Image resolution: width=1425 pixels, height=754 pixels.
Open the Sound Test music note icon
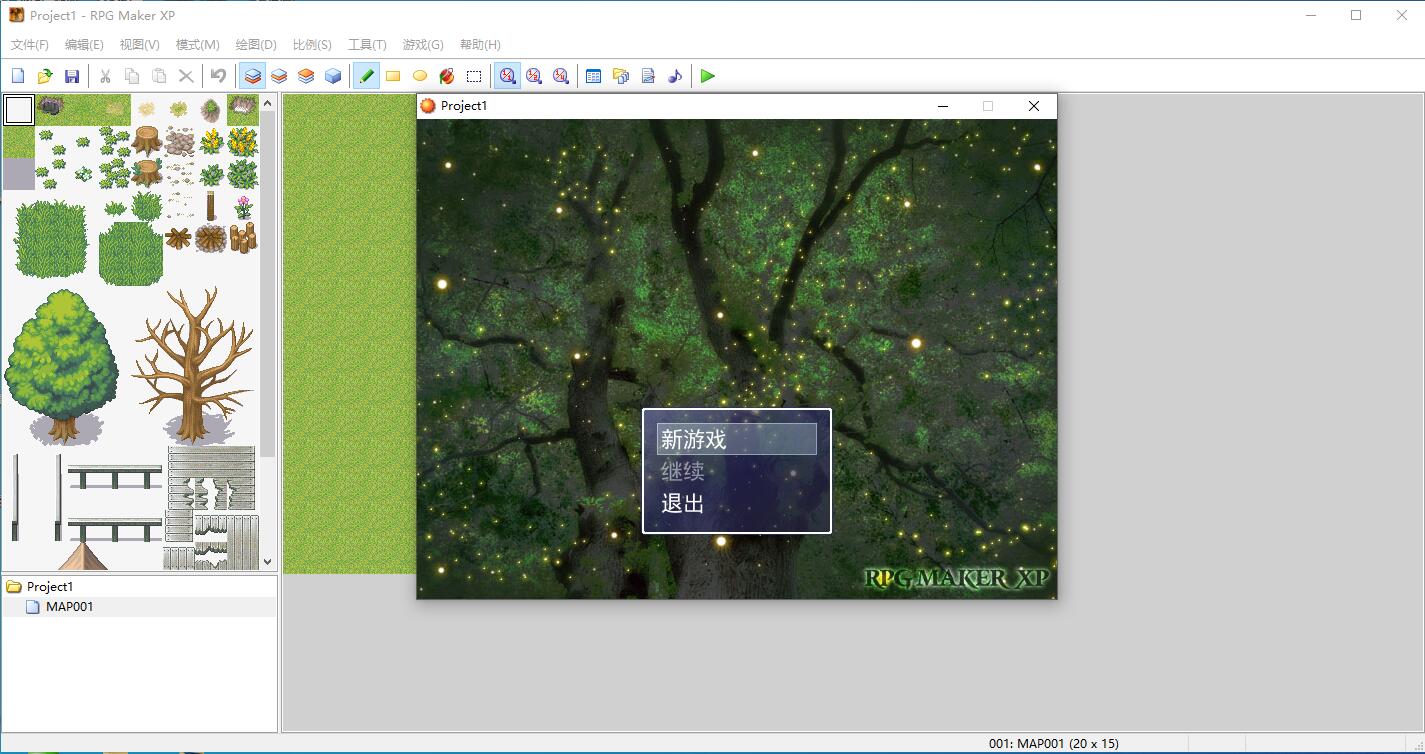675,76
